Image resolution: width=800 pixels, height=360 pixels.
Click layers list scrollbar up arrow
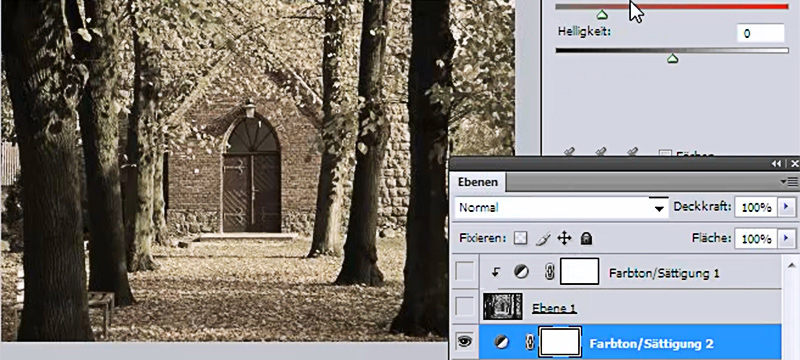[x=791, y=264]
